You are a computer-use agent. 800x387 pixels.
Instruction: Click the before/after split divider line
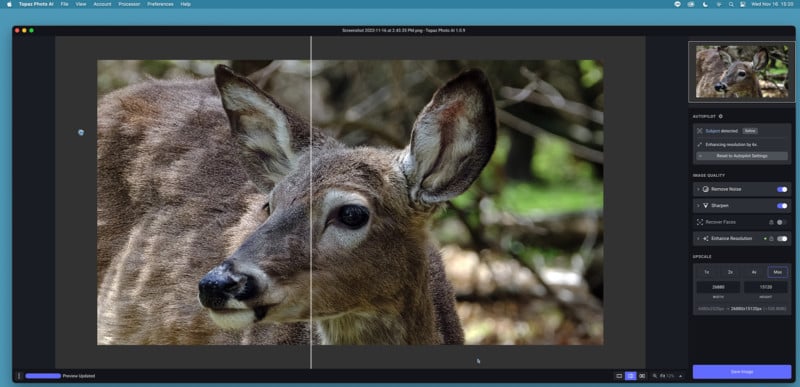tap(311, 202)
